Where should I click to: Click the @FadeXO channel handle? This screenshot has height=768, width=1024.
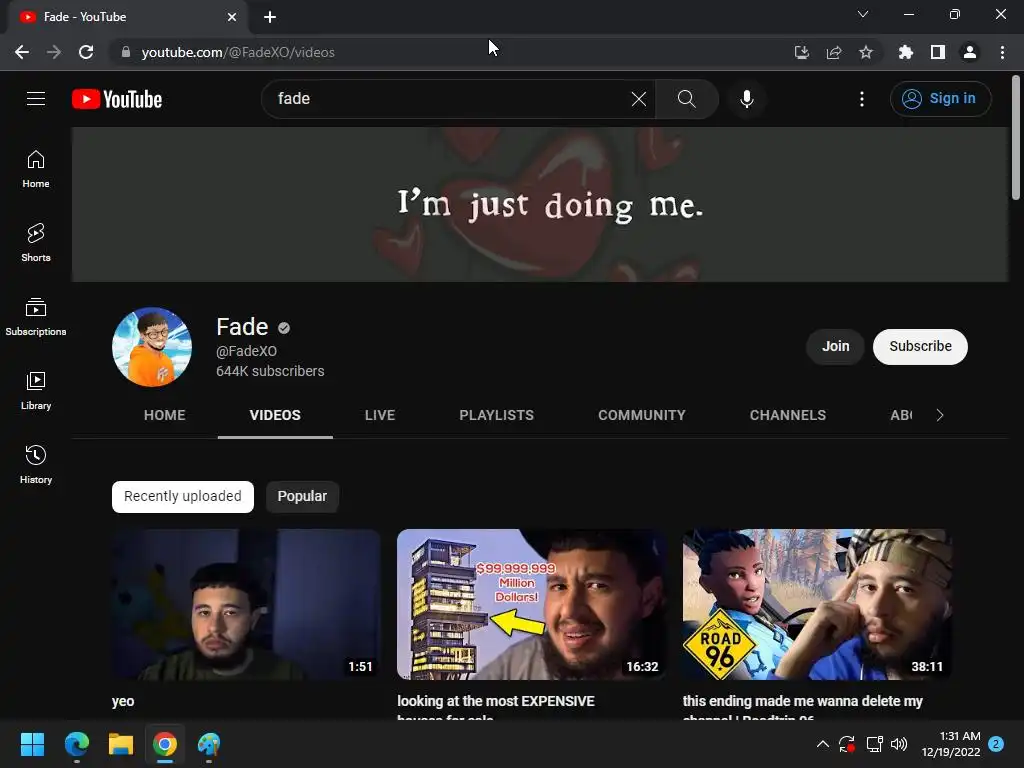click(246, 351)
